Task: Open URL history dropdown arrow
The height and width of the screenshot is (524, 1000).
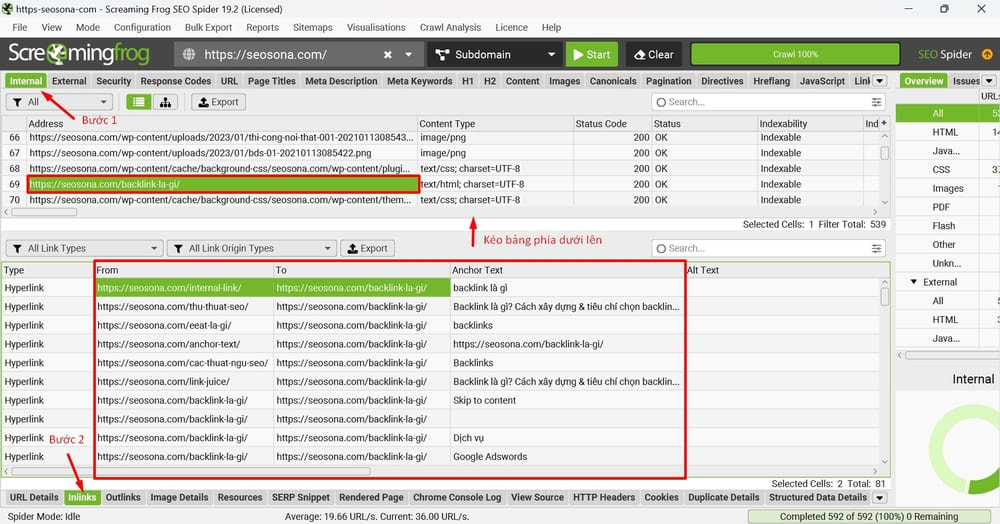Action: [408, 55]
